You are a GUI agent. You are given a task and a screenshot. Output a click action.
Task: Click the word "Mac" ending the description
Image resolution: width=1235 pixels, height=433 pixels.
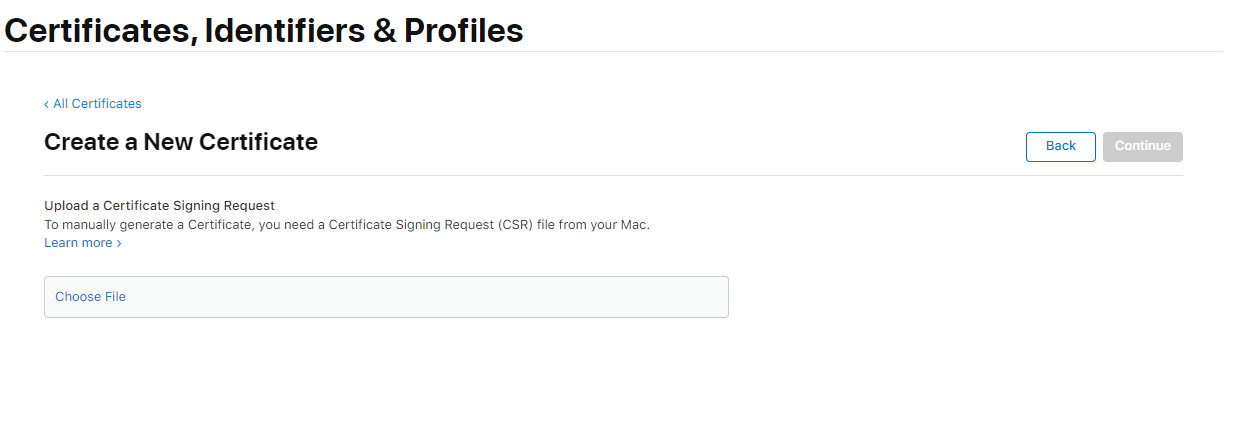click(634, 225)
